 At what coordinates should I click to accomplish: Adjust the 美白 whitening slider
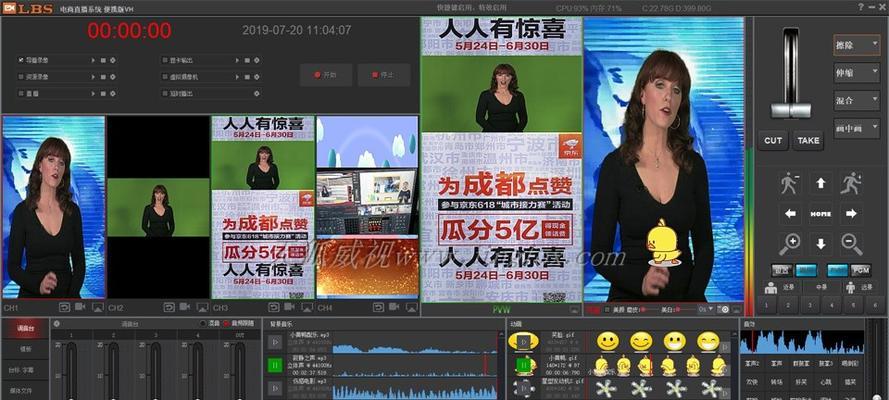[x=678, y=310]
